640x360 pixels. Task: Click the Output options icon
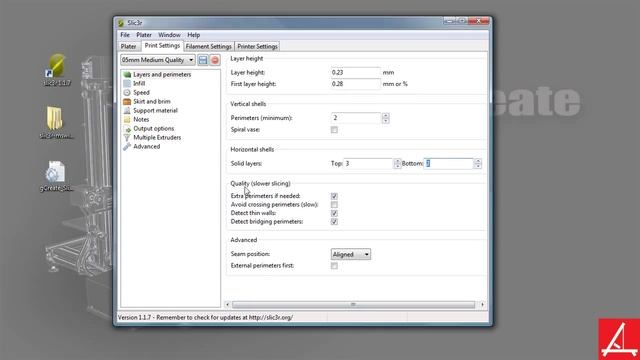click(127, 129)
